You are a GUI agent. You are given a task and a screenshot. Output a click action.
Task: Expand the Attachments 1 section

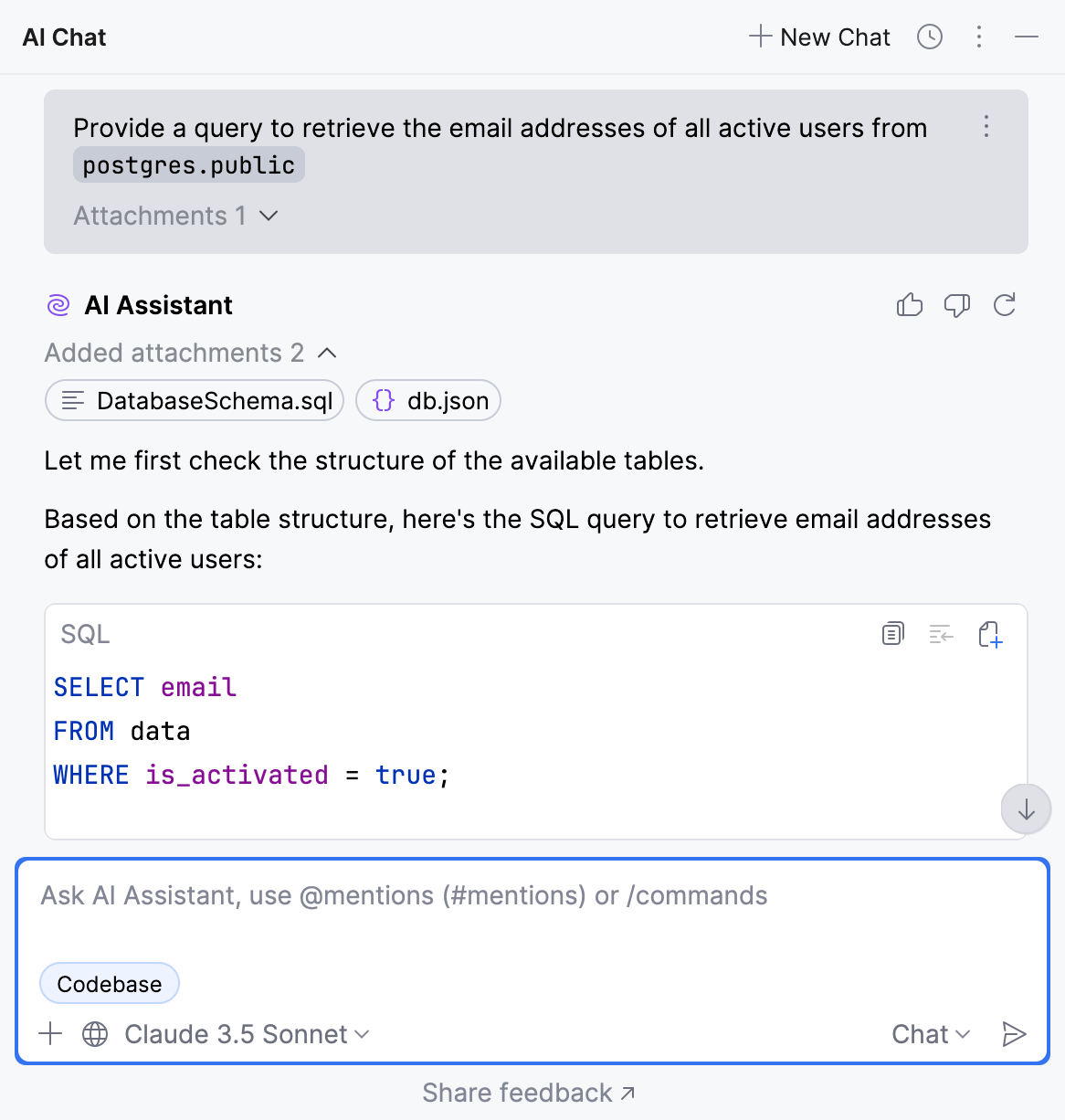pyautogui.click(x=175, y=216)
